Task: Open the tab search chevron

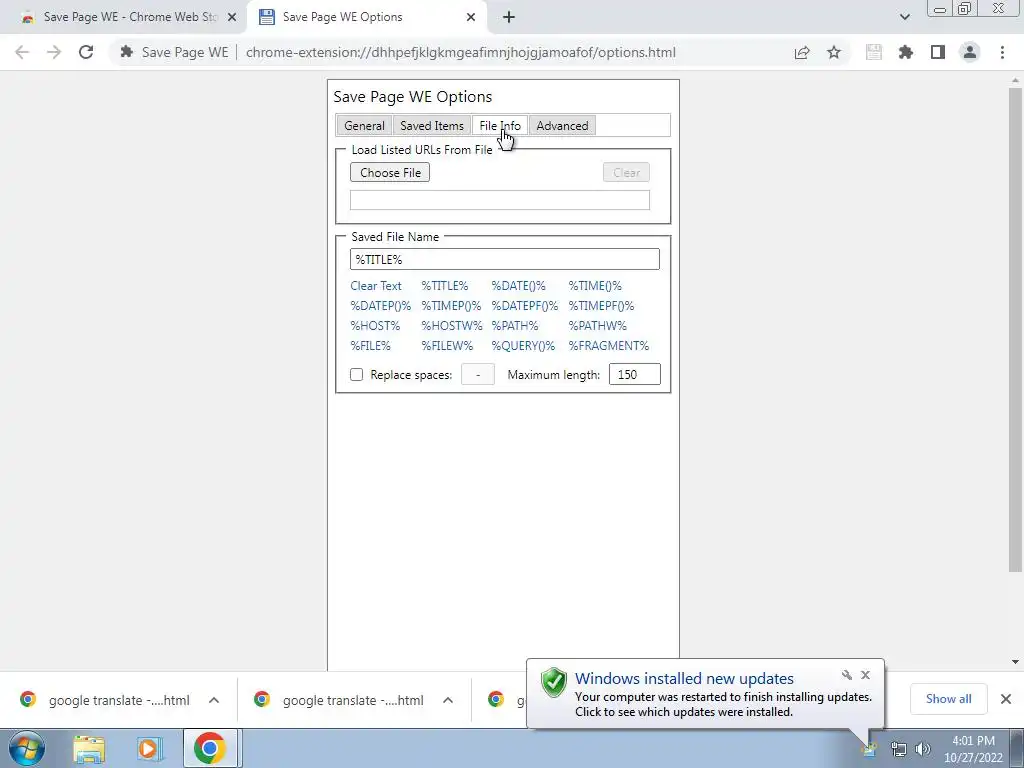Action: [904, 17]
